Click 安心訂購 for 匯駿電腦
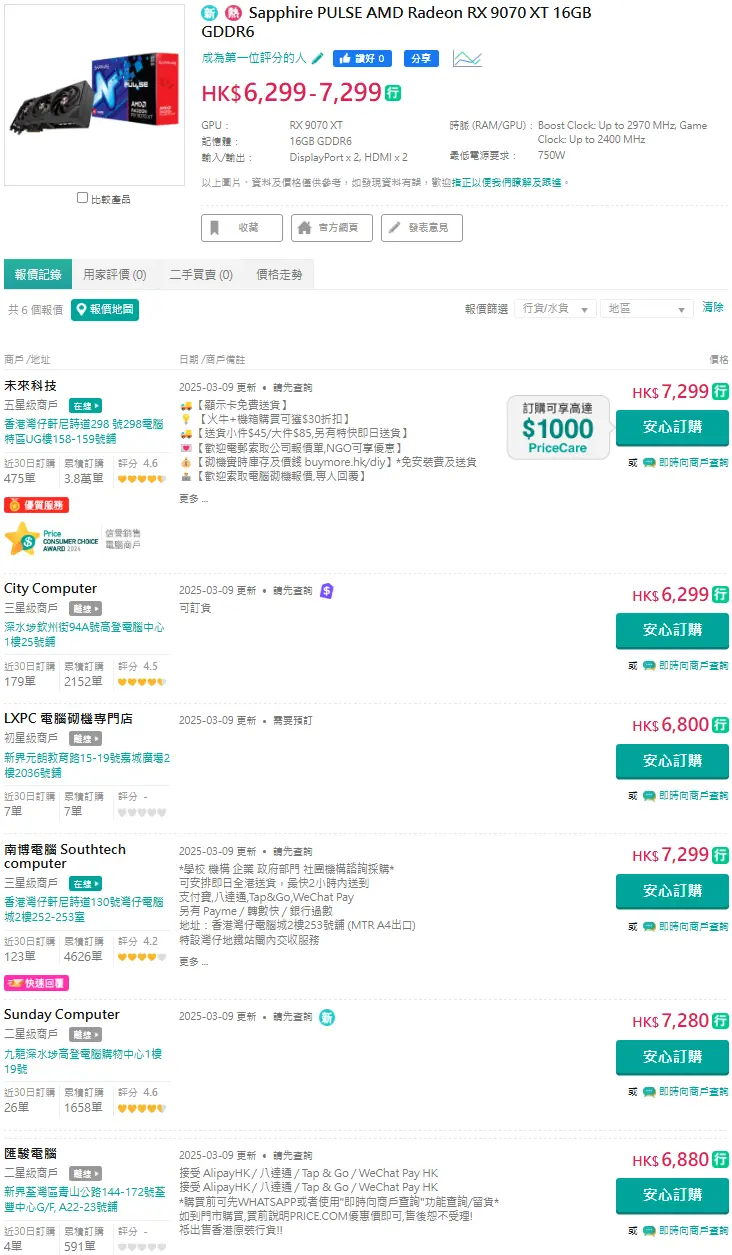Image resolution: width=732 pixels, height=1255 pixels. point(672,1195)
